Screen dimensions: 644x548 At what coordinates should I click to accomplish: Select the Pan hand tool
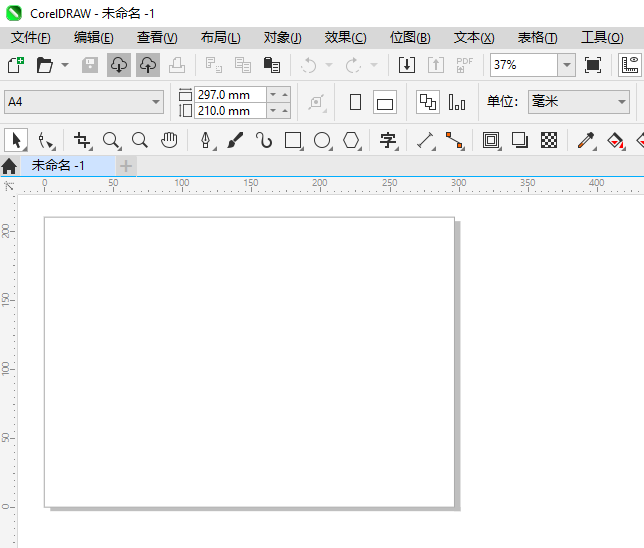tap(169, 140)
